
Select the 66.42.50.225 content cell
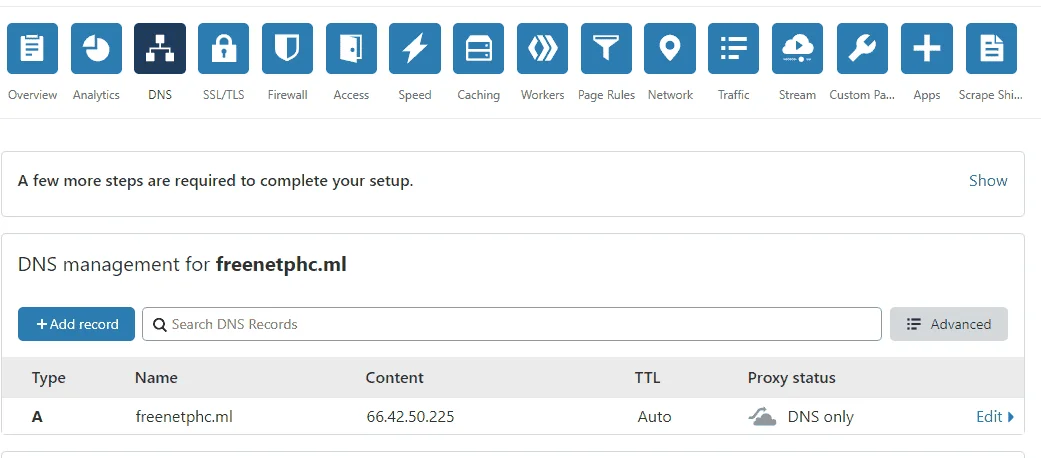(x=410, y=417)
